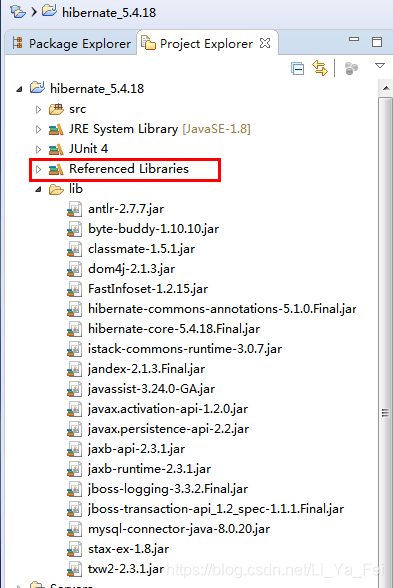Click the FastInfoset-1.2.15.jar file icon
Viewport: 393px width, 588px height.
click(74, 289)
